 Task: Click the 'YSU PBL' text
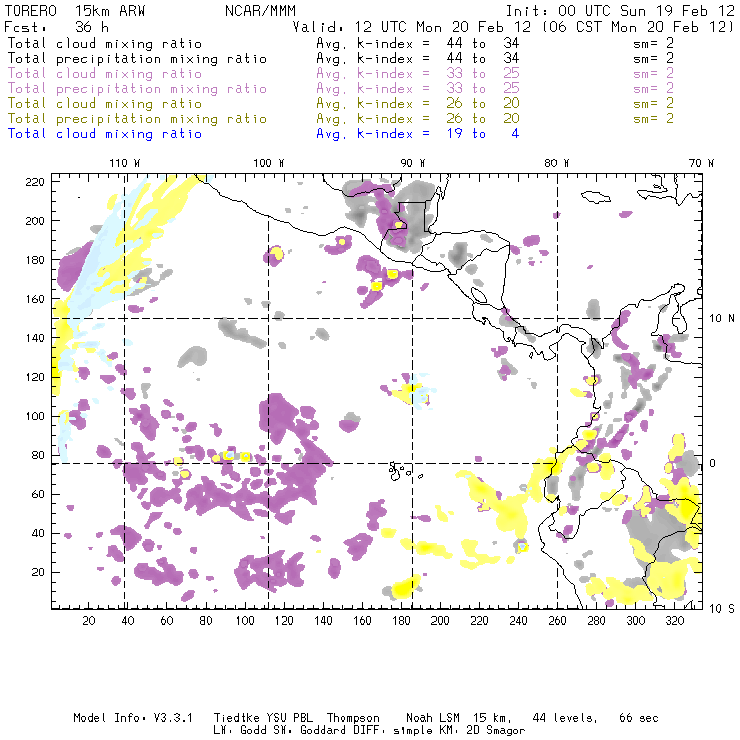click(x=289, y=718)
